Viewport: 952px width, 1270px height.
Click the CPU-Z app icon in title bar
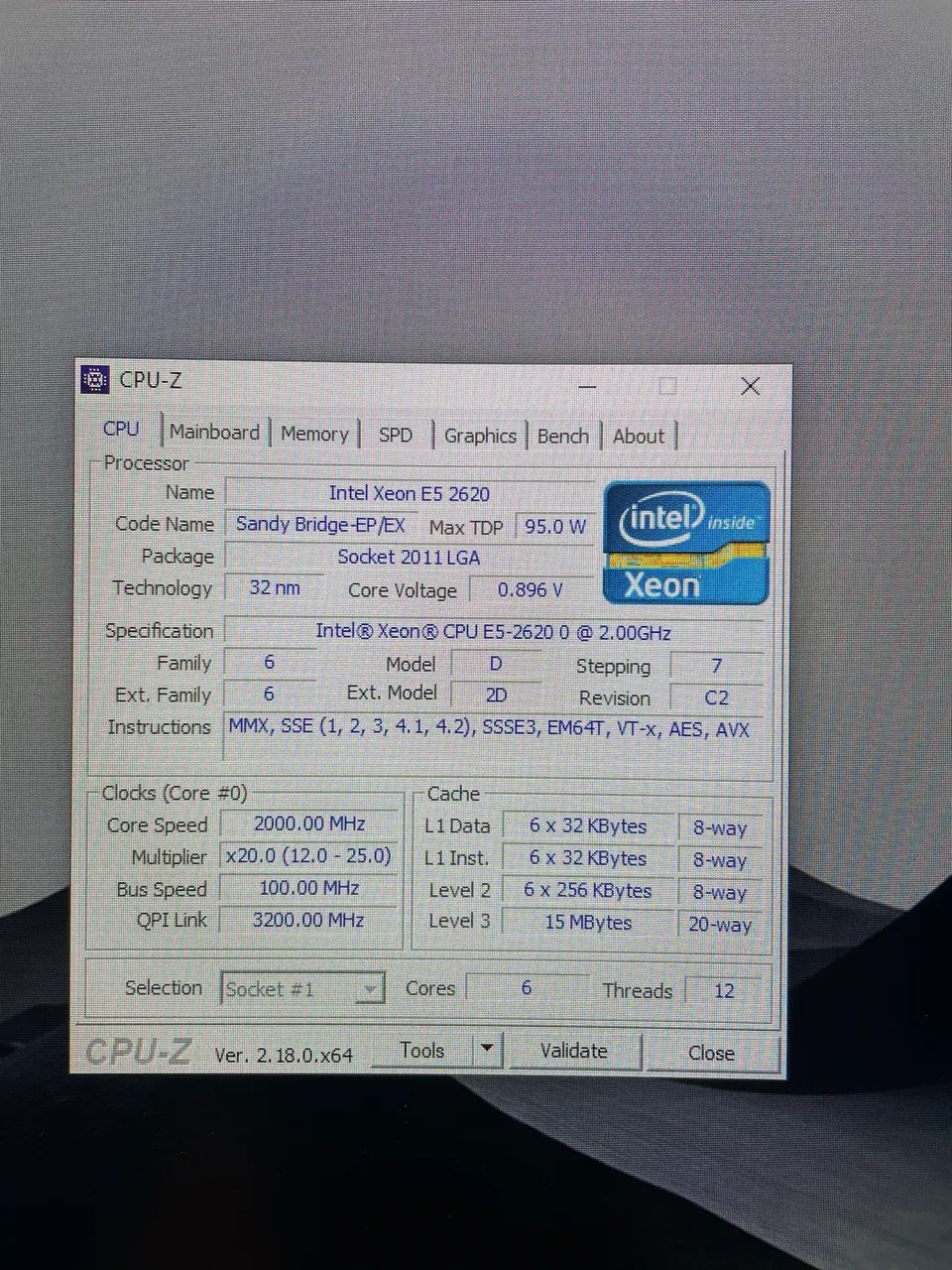pos(95,379)
